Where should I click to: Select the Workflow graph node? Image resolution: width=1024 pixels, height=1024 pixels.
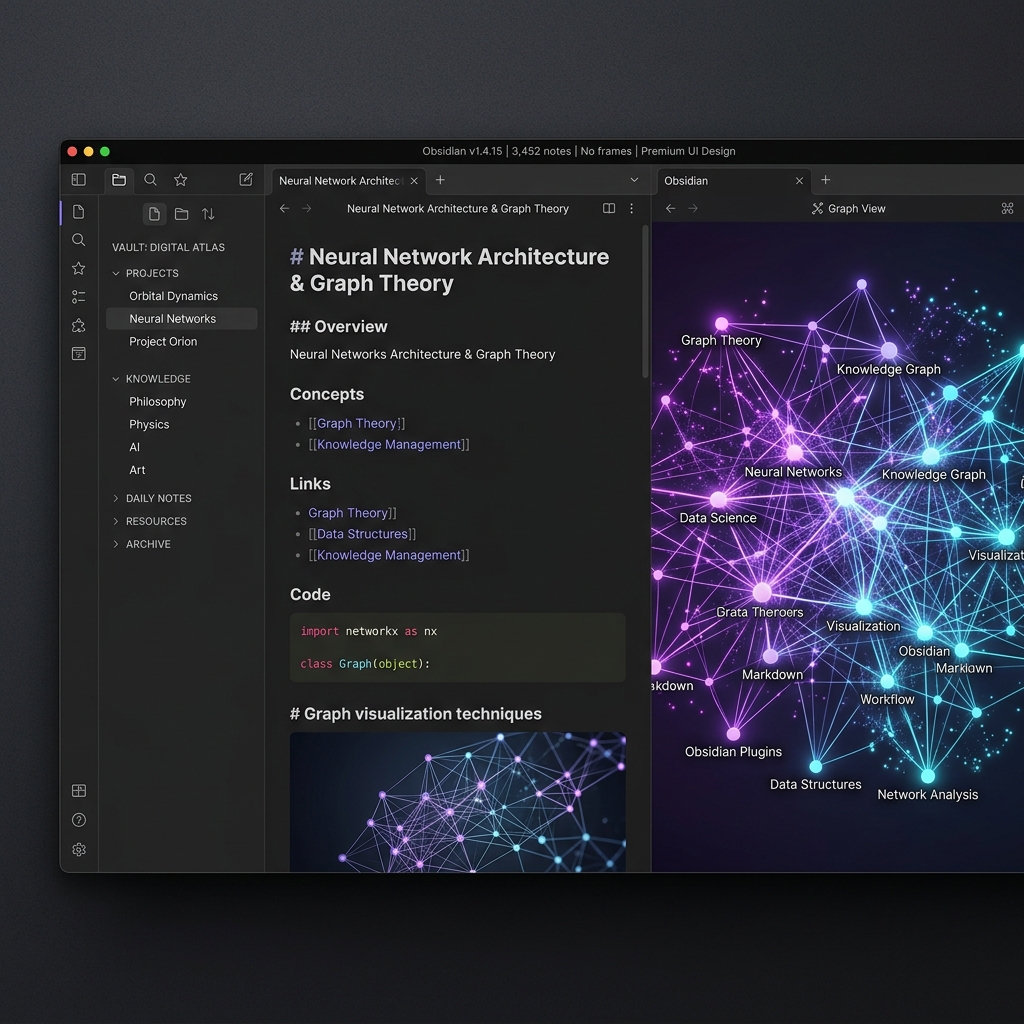[x=888, y=681]
